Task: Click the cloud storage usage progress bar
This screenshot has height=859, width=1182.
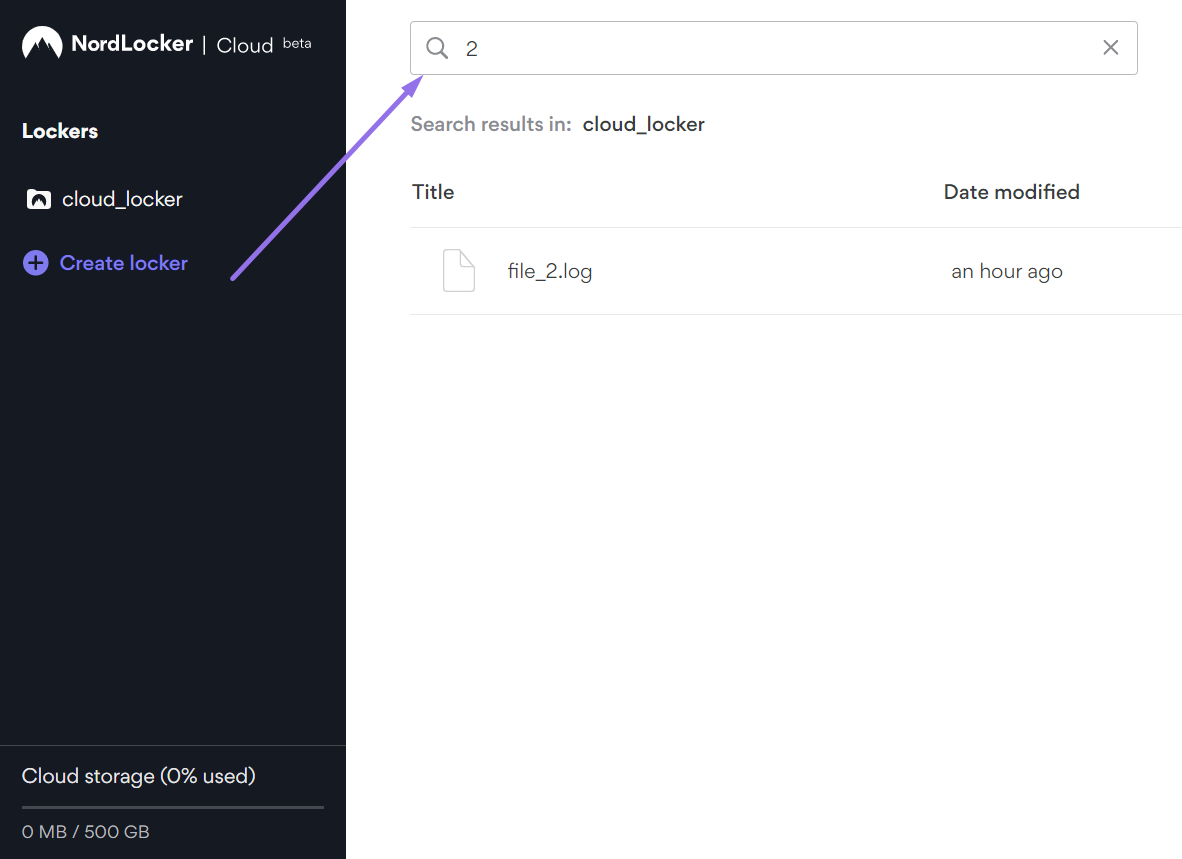Action: pyautogui.click(x=173, y=807)
